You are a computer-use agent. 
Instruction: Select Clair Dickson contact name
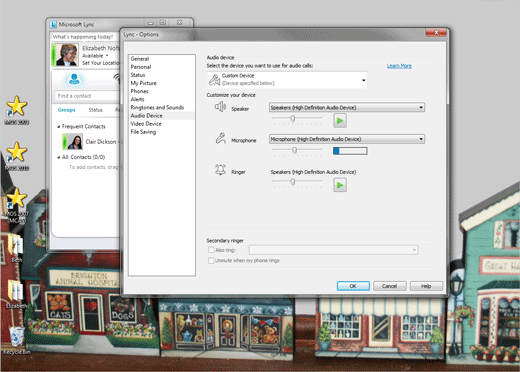click(x=100, y=142)
